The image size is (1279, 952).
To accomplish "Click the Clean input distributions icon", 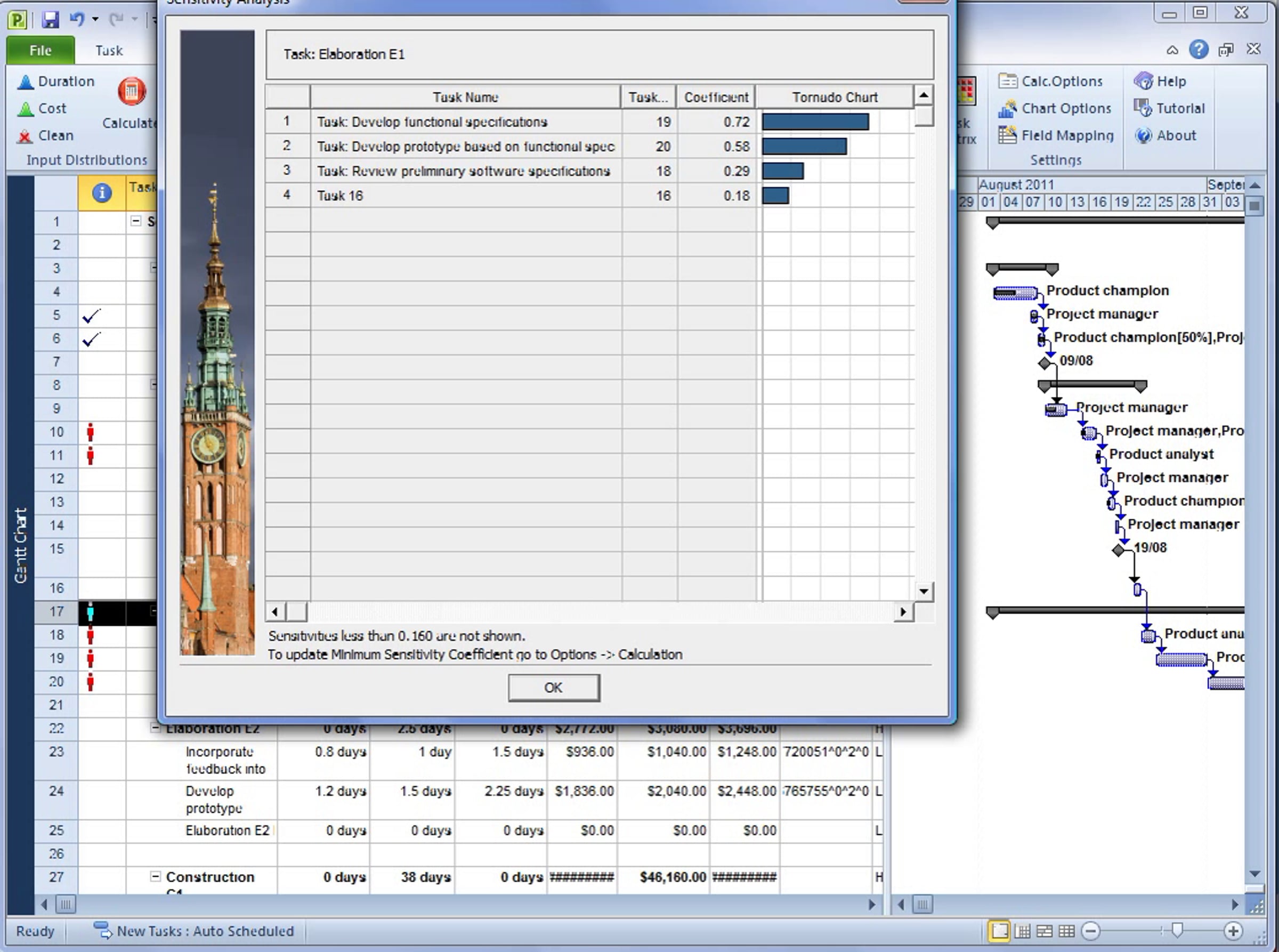I will point(45,135).
